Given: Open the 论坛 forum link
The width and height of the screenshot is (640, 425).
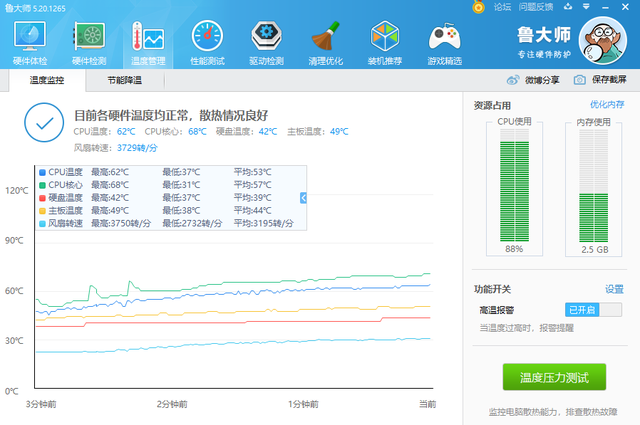Looking at the screenshot, I should click(x=502, y=7).
